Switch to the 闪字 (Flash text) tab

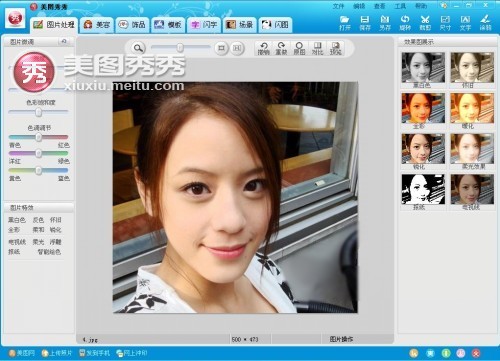pyautogui.click(x=204, y=25)
